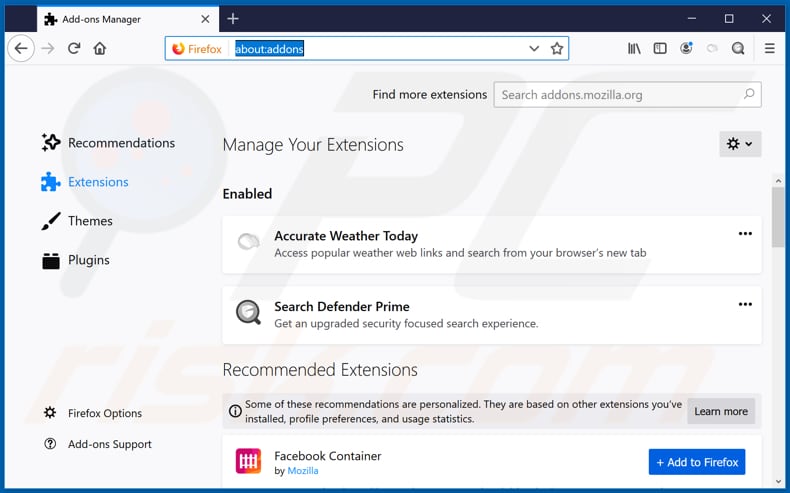Click the Facebook Container title

(327, 456)
